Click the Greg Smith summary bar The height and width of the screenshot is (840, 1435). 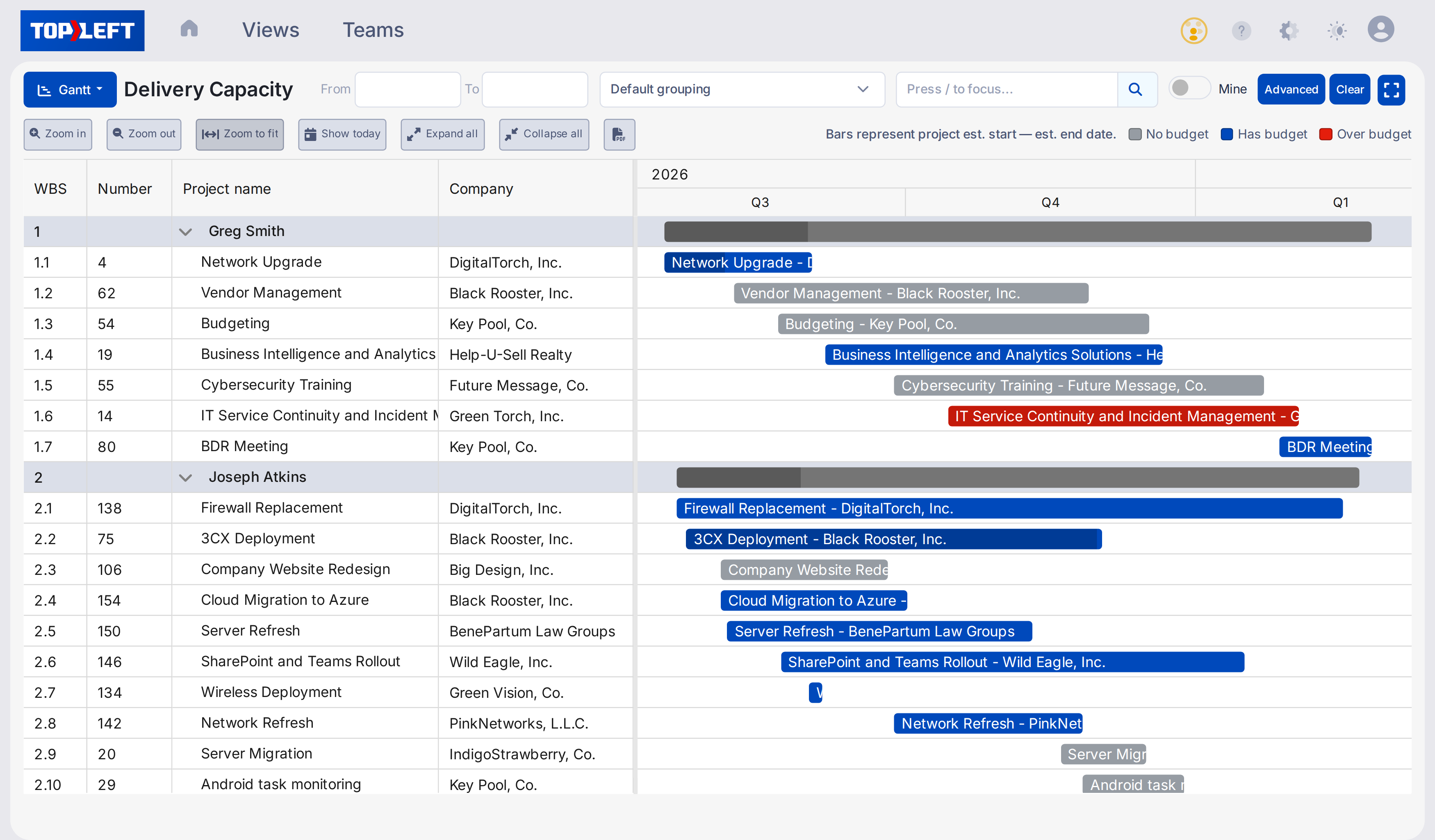click(x=1018, y=232)
